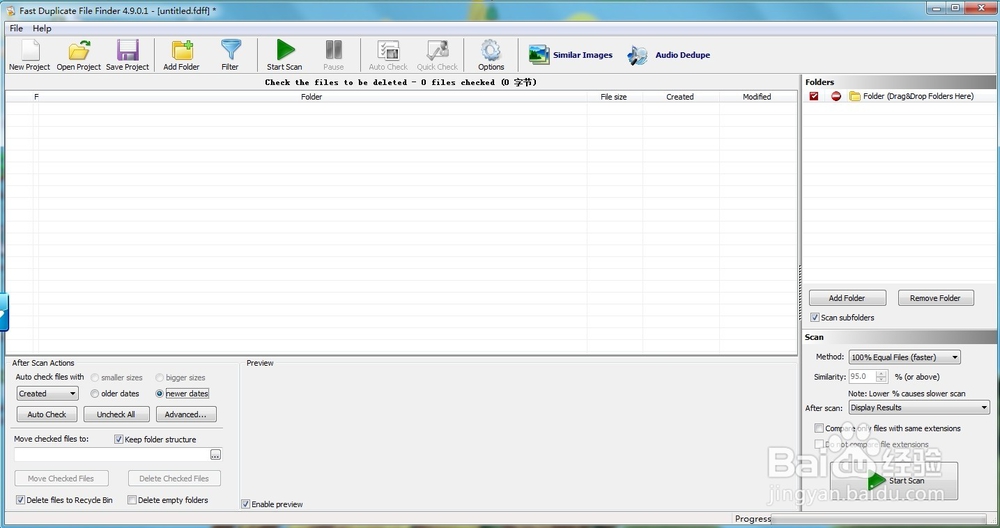Open the After scan Display Results dropdown
This screenshot has width=1000, height=528.
point(919,407)
